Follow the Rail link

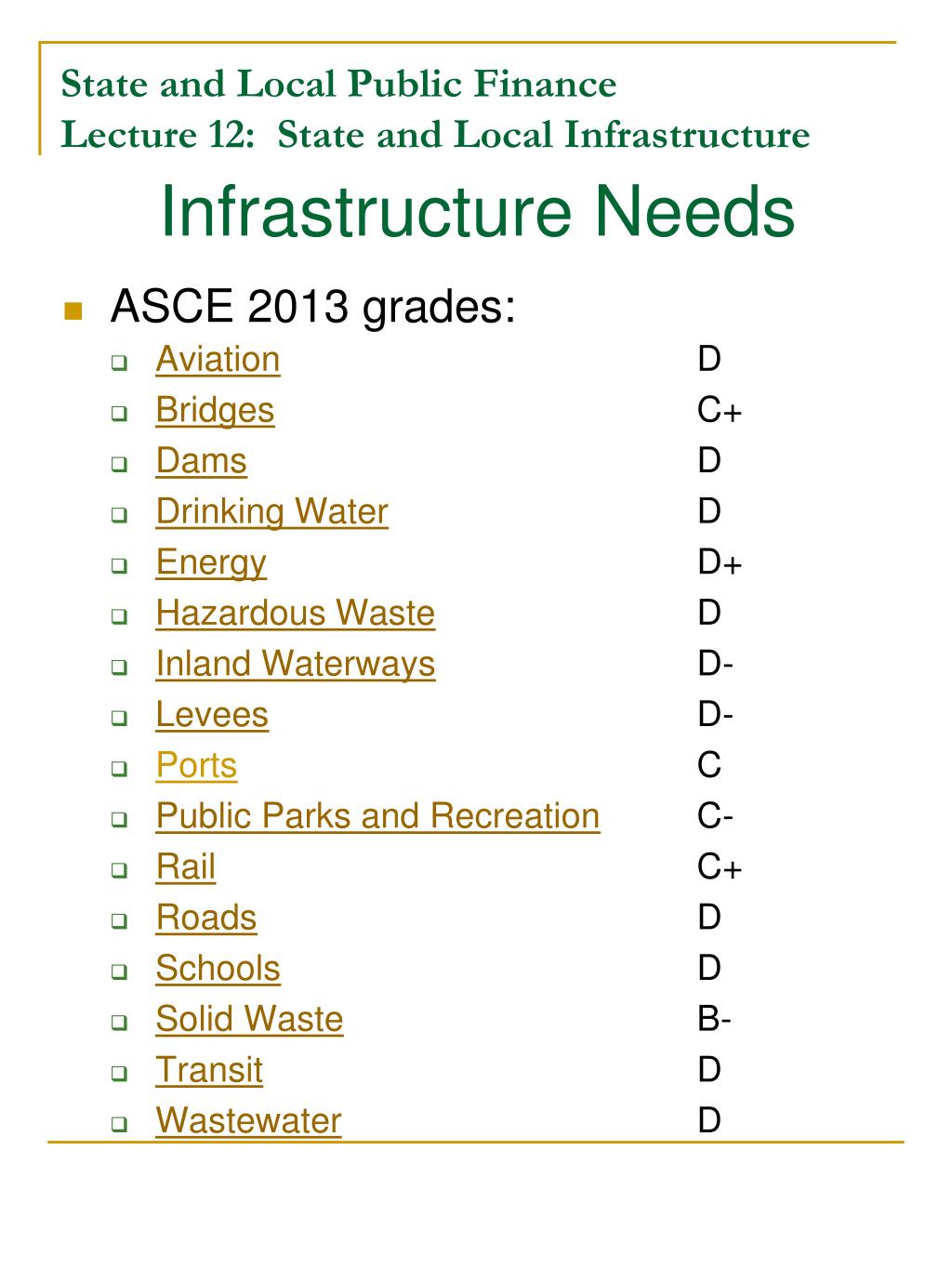186,867
